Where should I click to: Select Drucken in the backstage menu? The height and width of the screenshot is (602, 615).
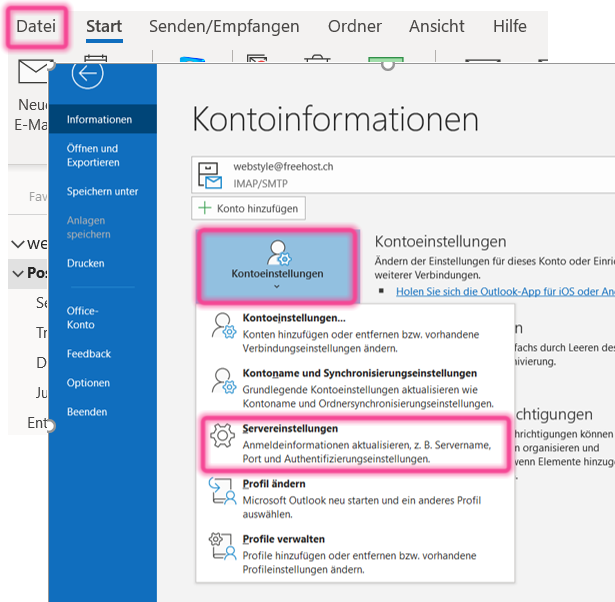coord(85,263)
